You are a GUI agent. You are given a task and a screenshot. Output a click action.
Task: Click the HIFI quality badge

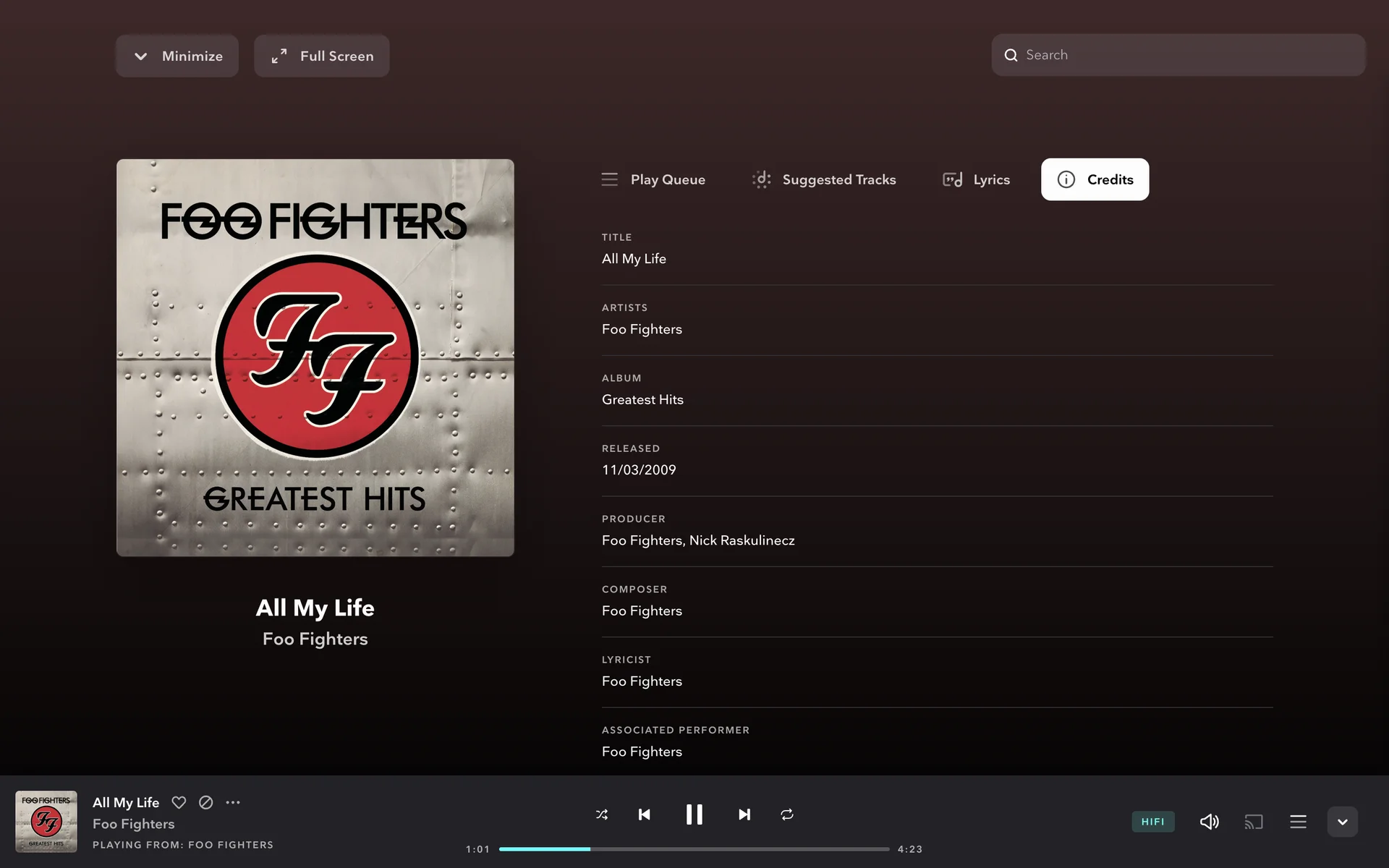1152,822
